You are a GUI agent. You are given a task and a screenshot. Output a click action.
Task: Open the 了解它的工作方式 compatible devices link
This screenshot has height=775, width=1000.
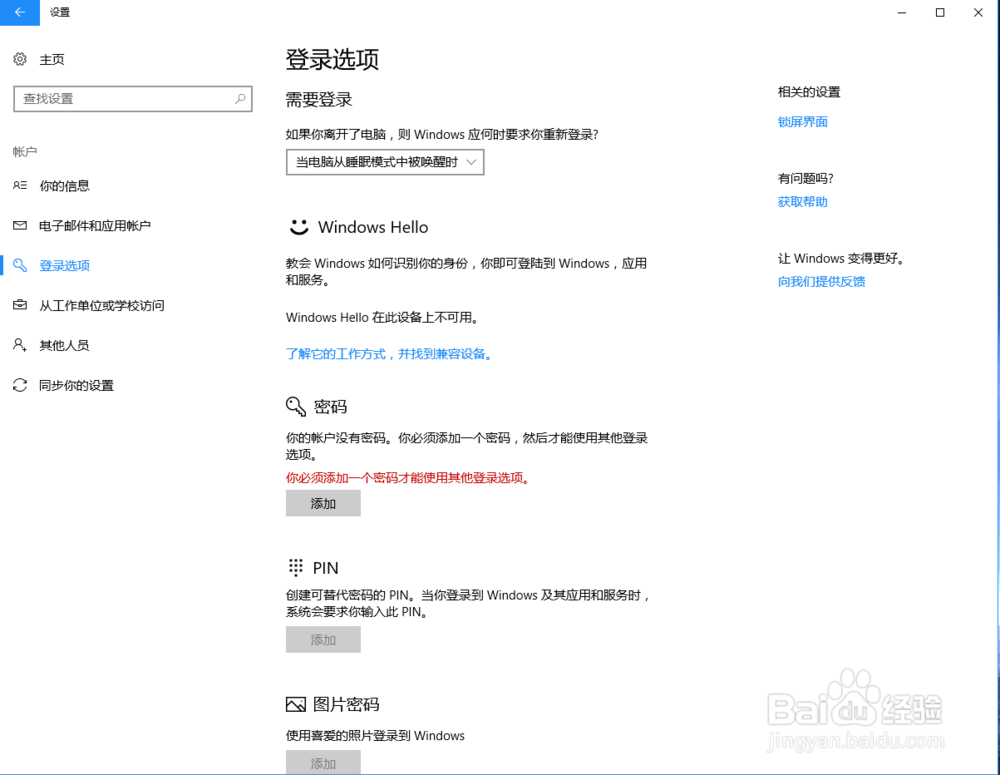(390, 354)
